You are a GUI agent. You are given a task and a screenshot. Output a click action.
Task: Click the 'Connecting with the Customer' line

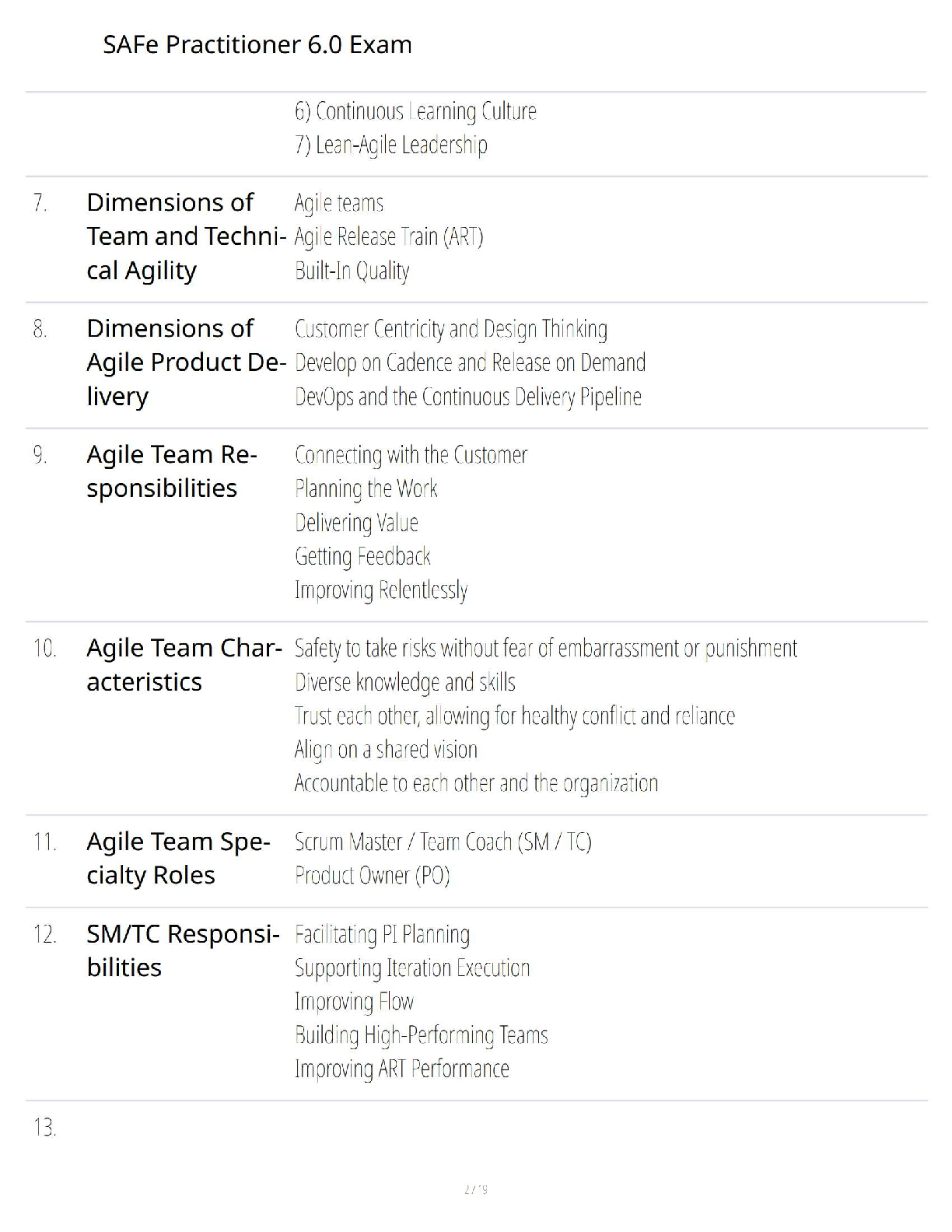tap(411, 455)
